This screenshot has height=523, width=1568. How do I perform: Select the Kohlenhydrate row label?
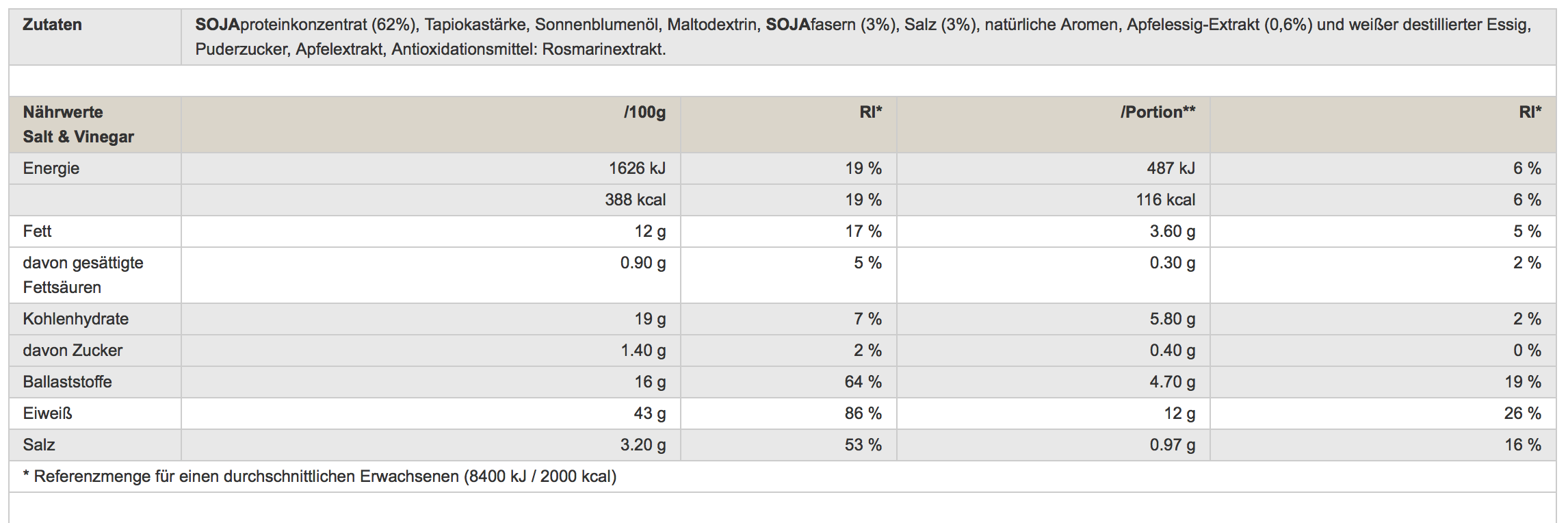75,319
